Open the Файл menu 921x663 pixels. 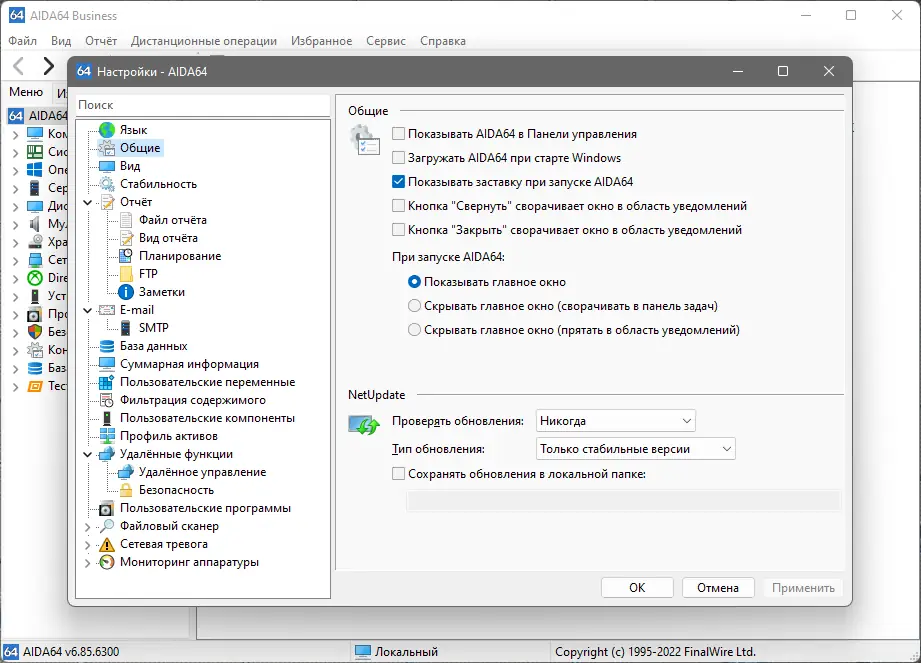coord(22,41)
